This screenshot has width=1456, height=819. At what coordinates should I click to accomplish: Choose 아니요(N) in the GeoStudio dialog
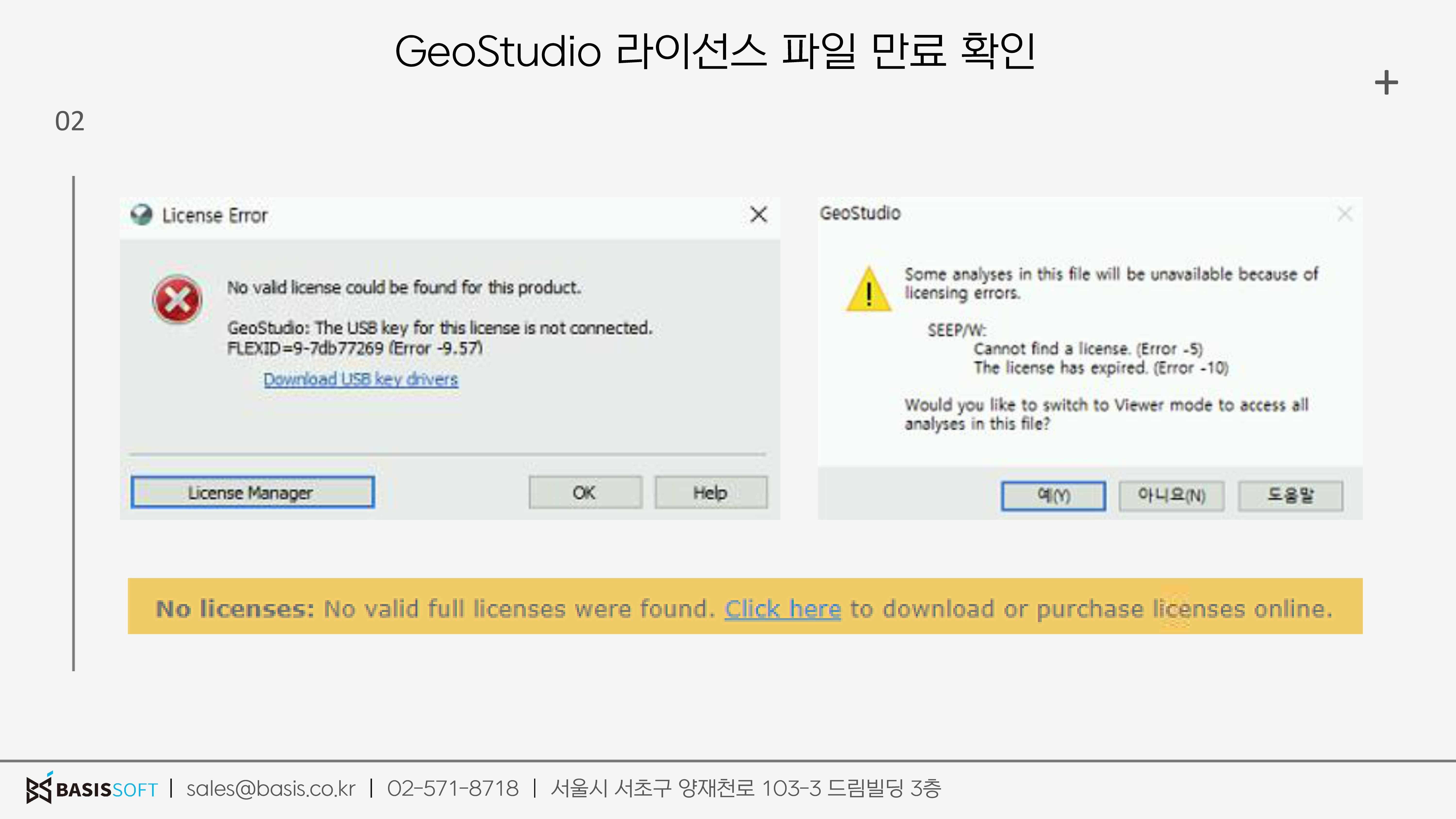tap(1171, 496)
